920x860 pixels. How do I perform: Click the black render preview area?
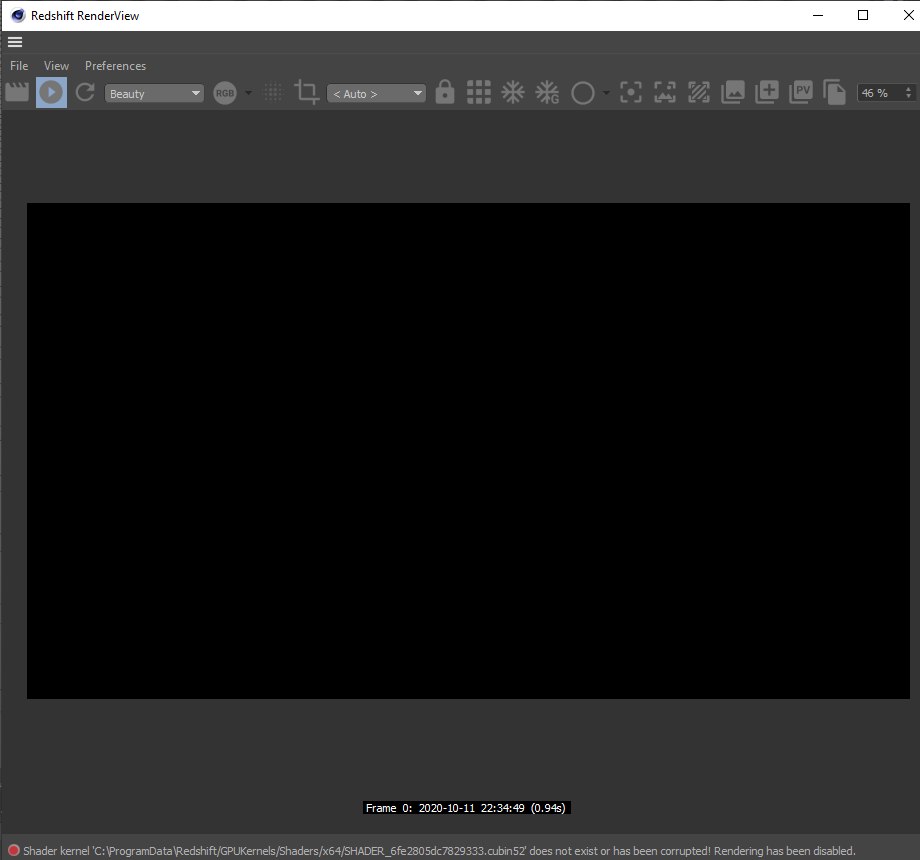pos(468,451)
